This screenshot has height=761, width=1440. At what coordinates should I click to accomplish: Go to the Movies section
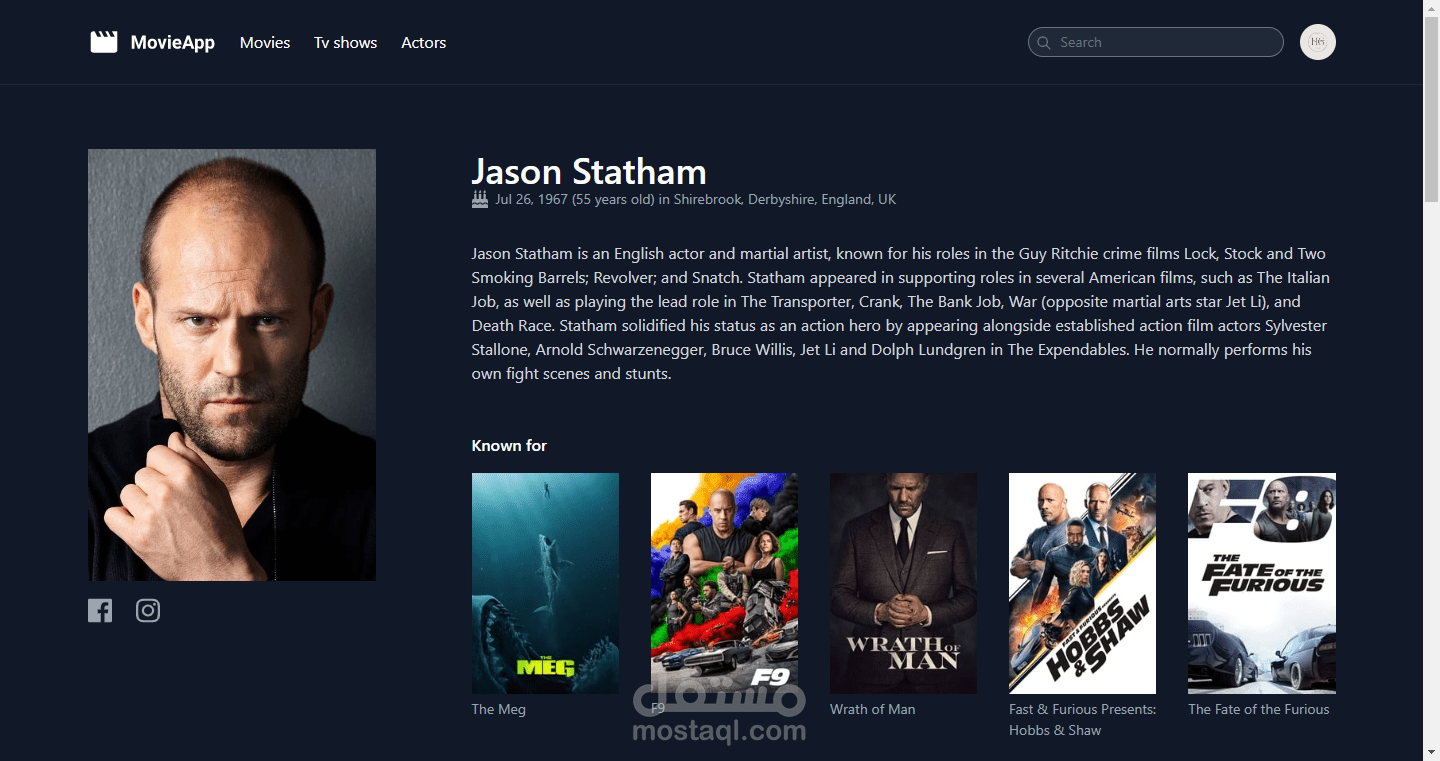pyautogui.click(x=265, y=42)
